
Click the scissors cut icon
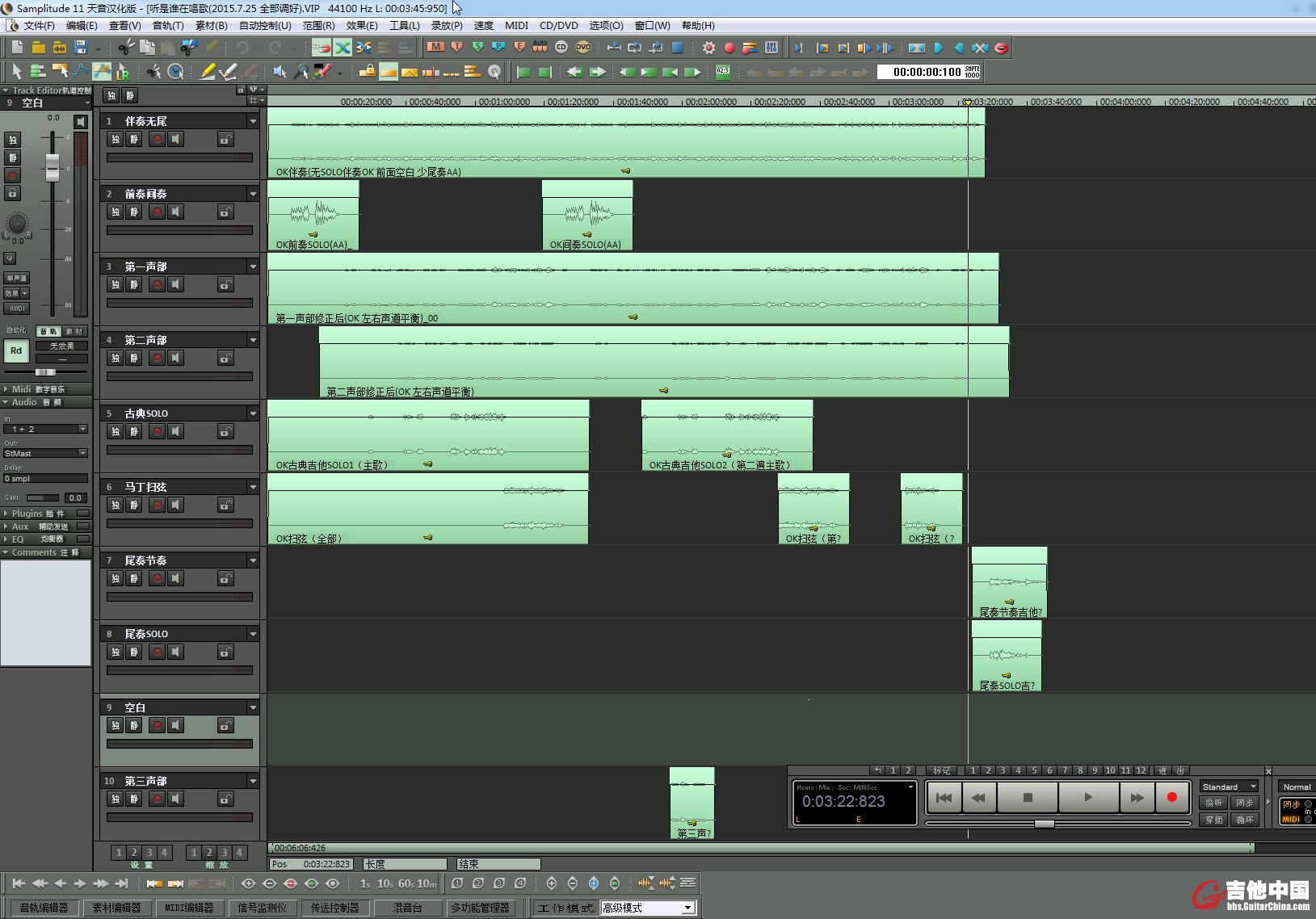pos(126,48)
